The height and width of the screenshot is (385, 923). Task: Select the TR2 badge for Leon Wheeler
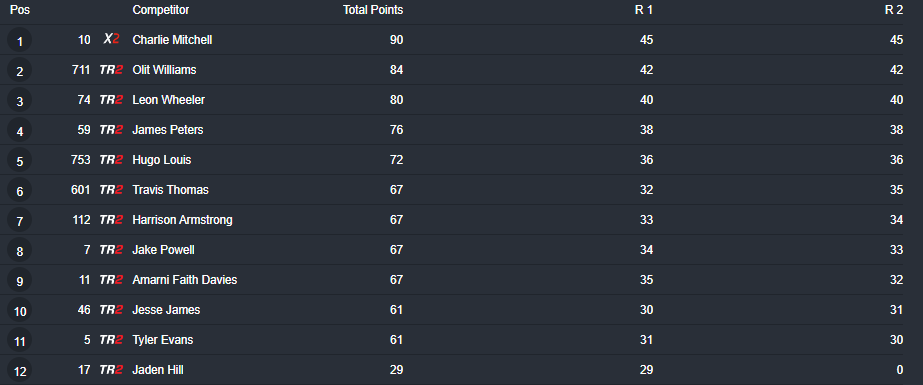tap(111, 99)
